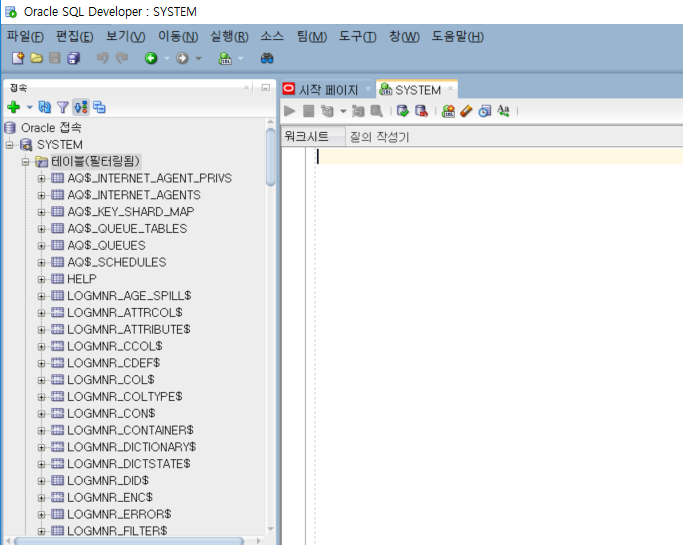This screenshot has width=683, height=545.
Task: Minimize the 접속 panel
Action: pos(265,88)
